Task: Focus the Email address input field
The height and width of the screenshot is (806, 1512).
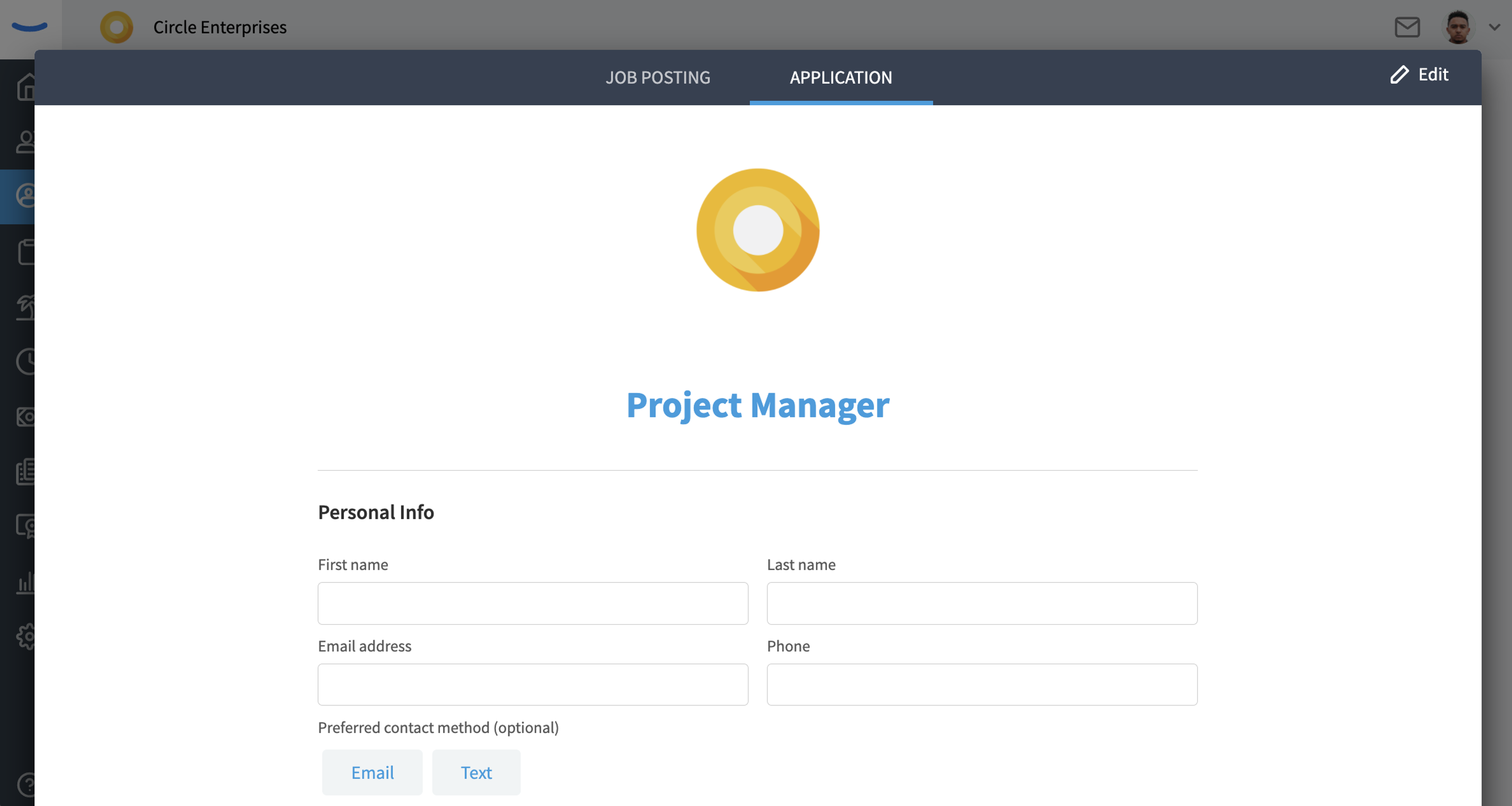Action: 533,685
